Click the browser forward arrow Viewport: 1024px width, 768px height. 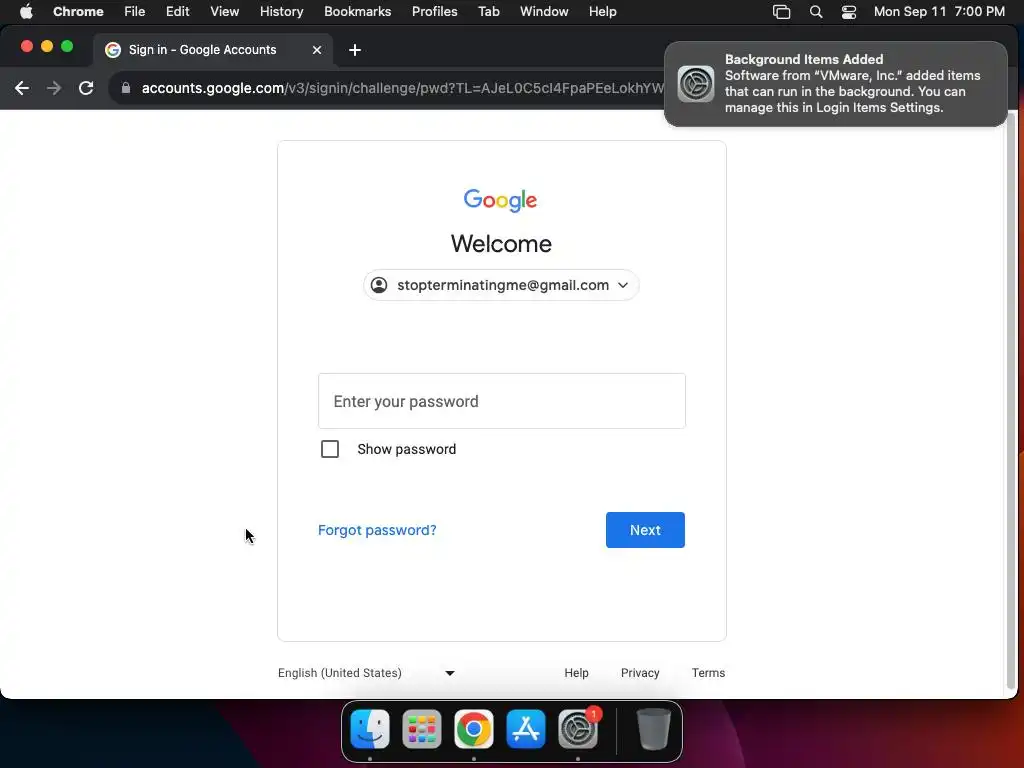(54, 88)
